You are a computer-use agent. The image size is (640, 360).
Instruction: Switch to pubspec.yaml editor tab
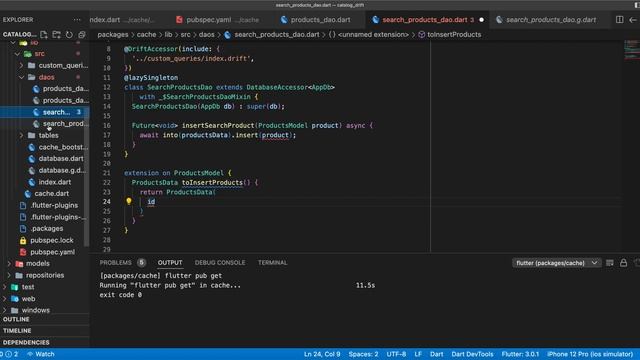(x=218, y=20)
